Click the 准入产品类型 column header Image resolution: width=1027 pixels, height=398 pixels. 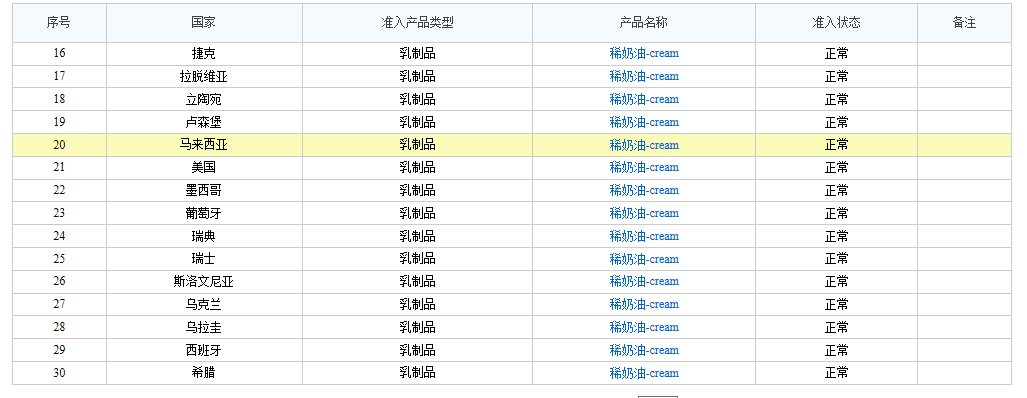(x=417, y=23)
